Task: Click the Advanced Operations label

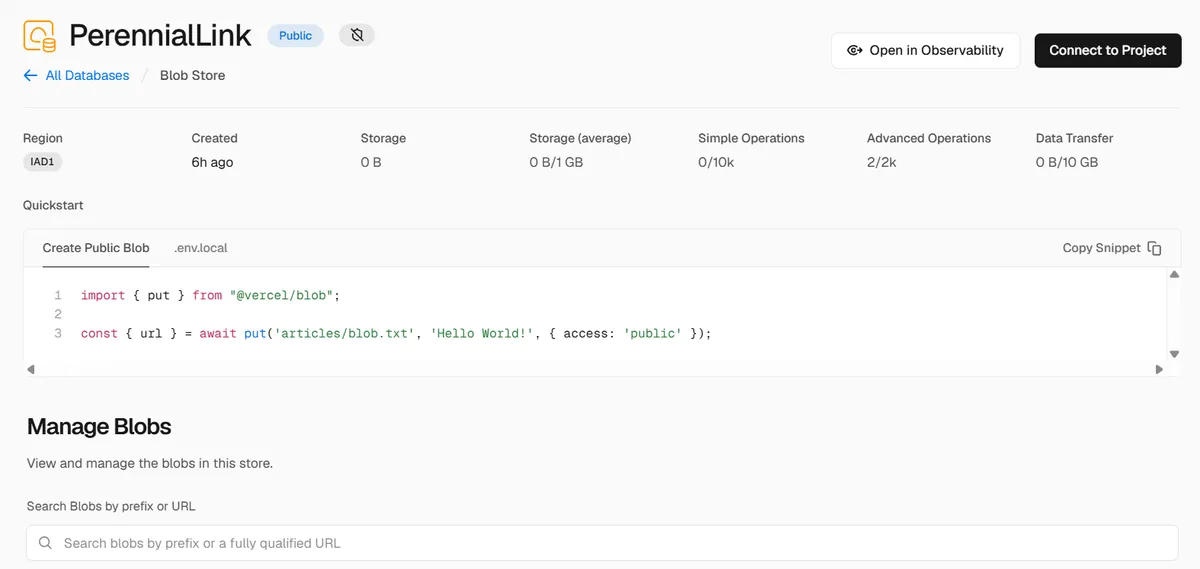Action: pos(929,138)
